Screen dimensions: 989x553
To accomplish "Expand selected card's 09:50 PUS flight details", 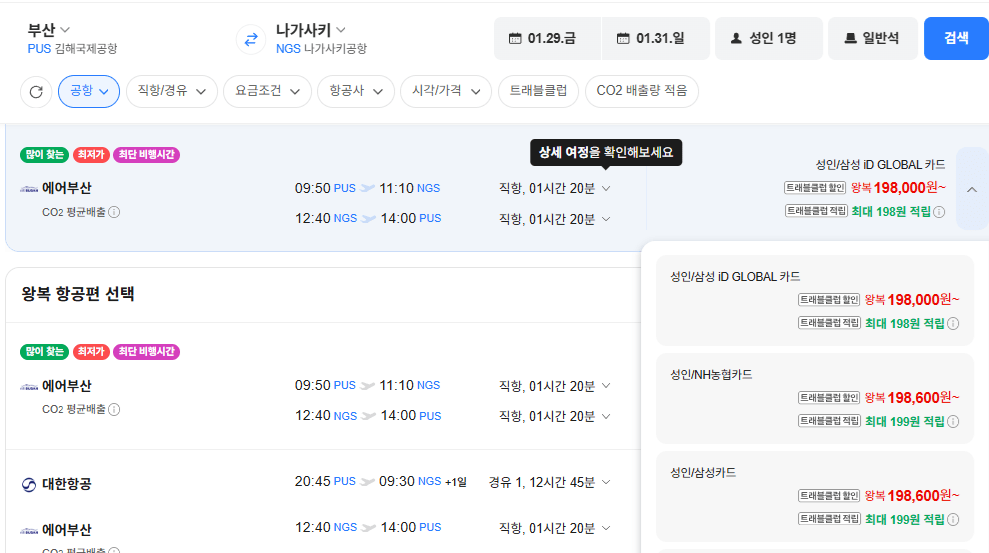I will 606,189.
